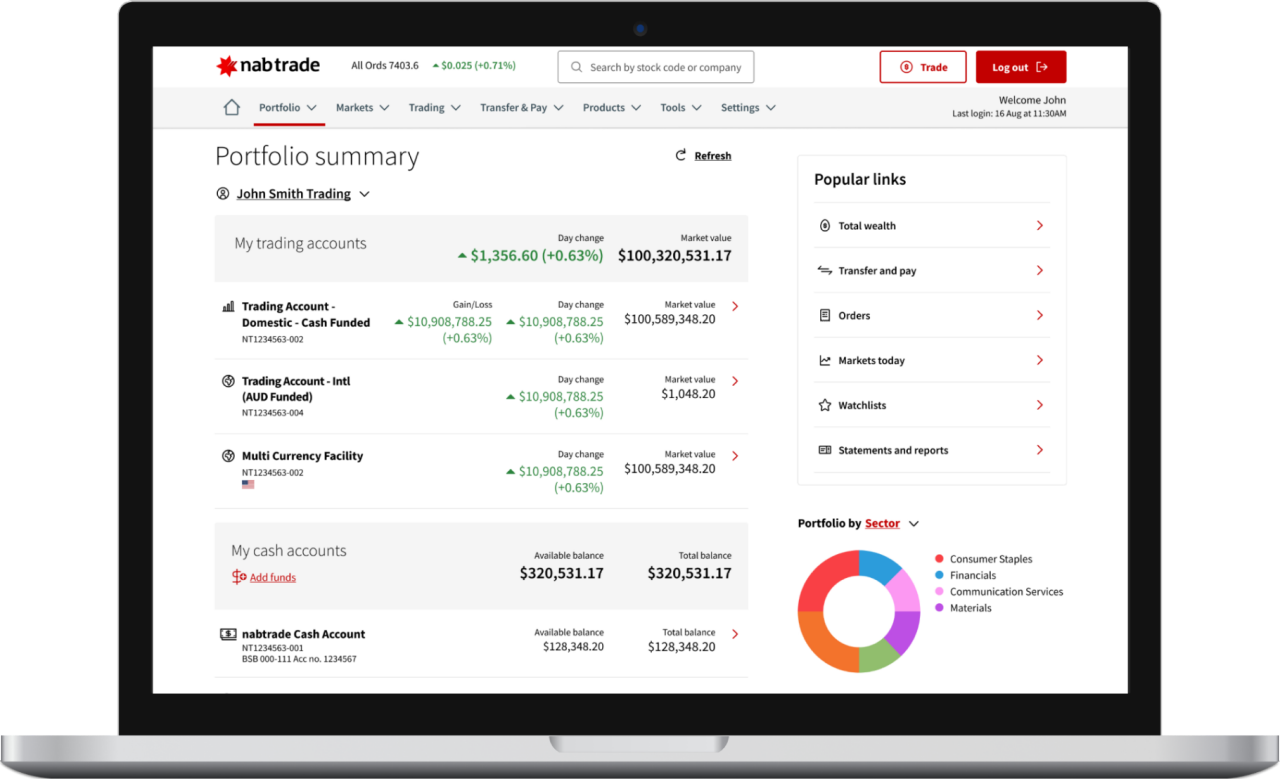Click the US flag icon under Multi Currency Facility
Screen dimensions: 1280x779
tap(248, 484)
